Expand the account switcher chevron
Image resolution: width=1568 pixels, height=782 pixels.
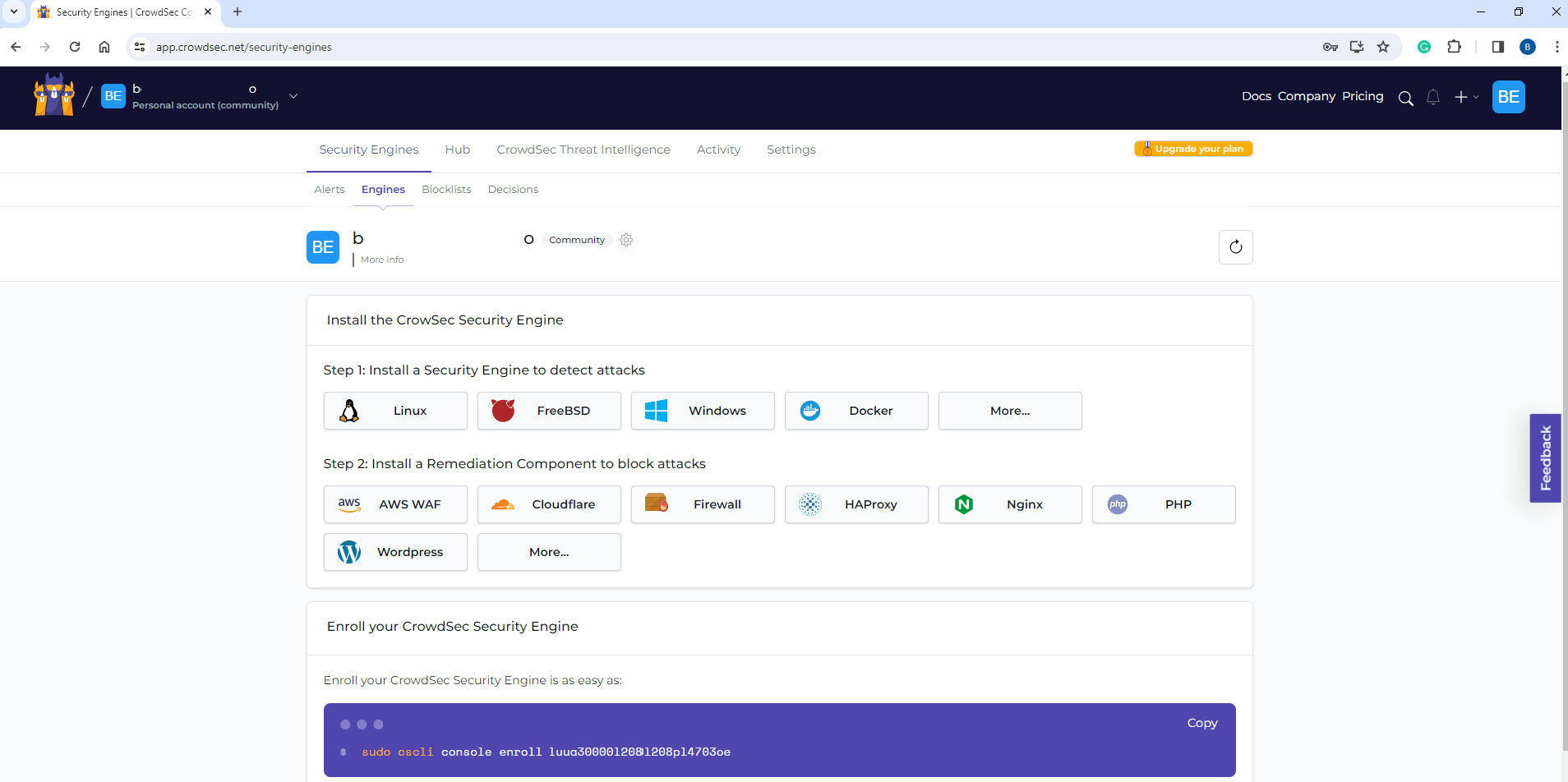pos(293,96)
